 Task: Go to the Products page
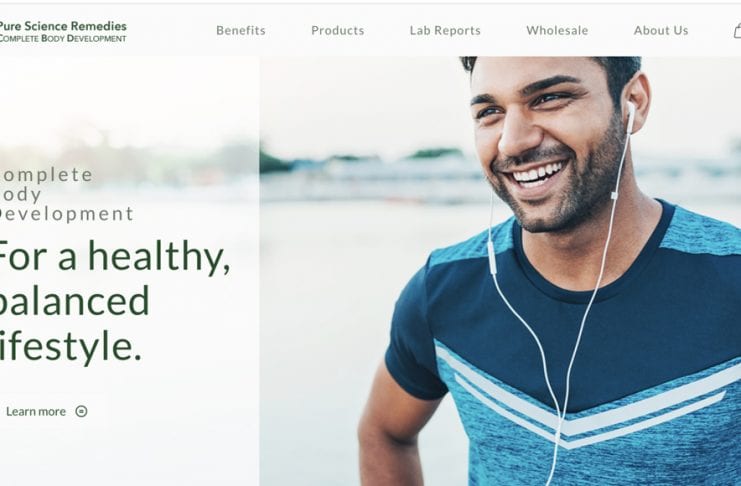(x=337, y=31)
